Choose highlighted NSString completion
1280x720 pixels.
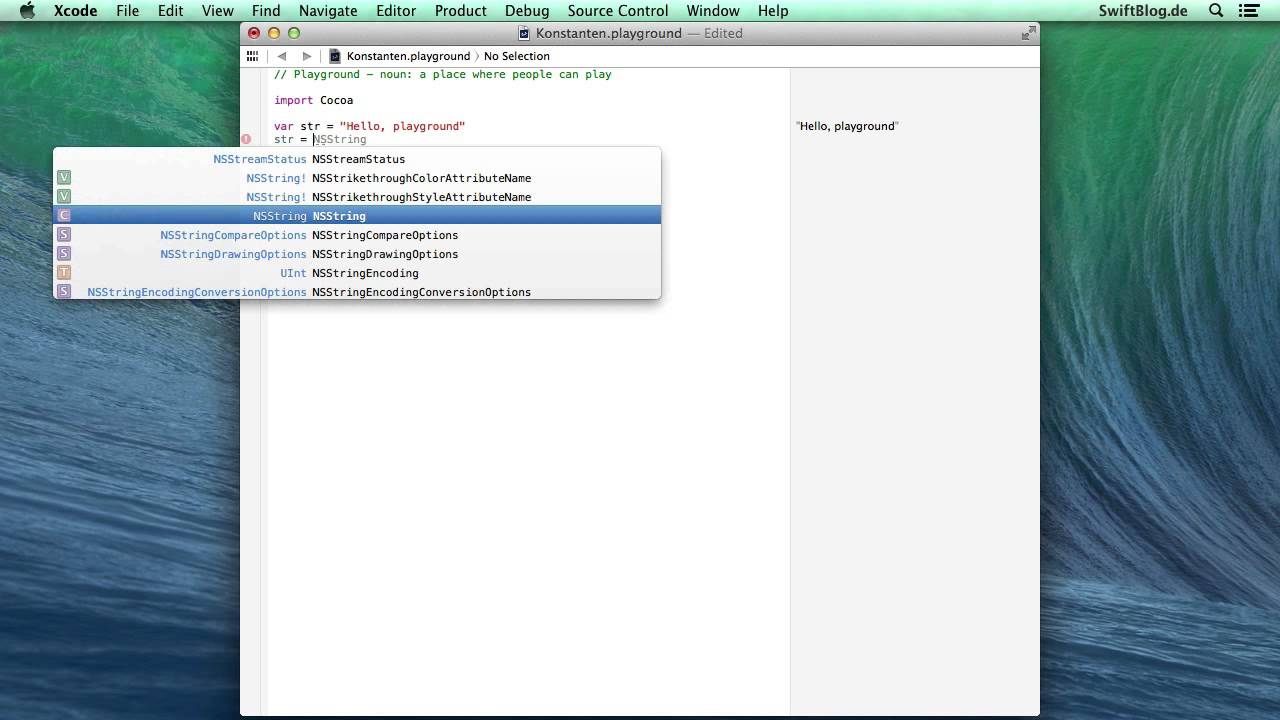357,216
